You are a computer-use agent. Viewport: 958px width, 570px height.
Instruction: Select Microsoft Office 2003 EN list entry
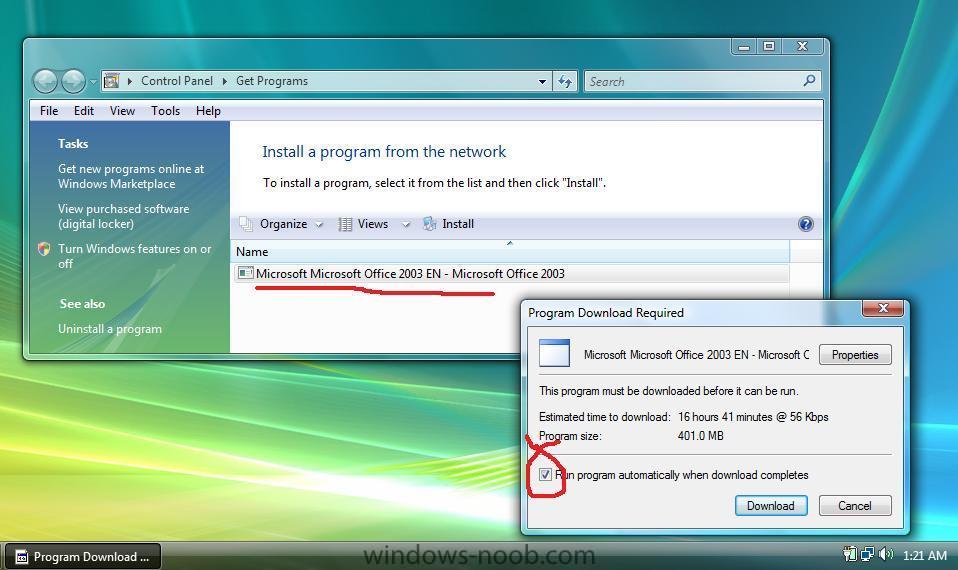point(510,274)
